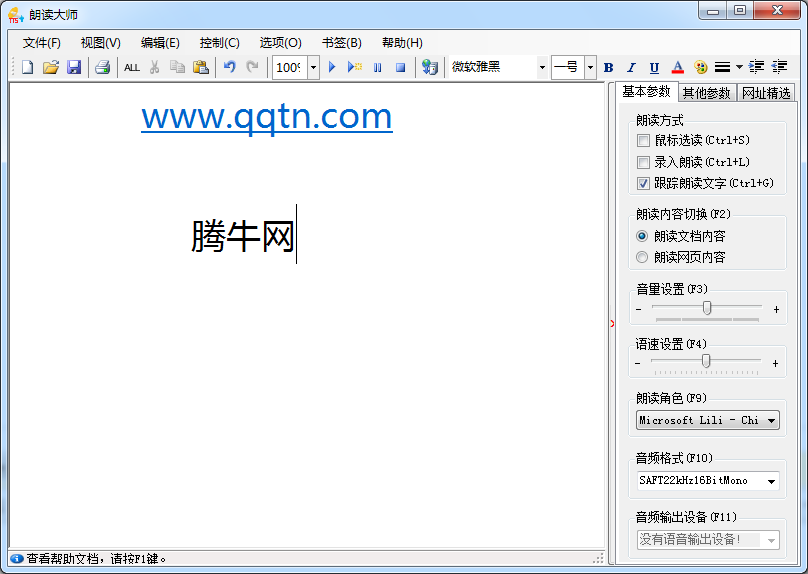The width and height of the screenshot is (808, 574).
Task: Open the 文件(F) menu
Action: point(41,43)
